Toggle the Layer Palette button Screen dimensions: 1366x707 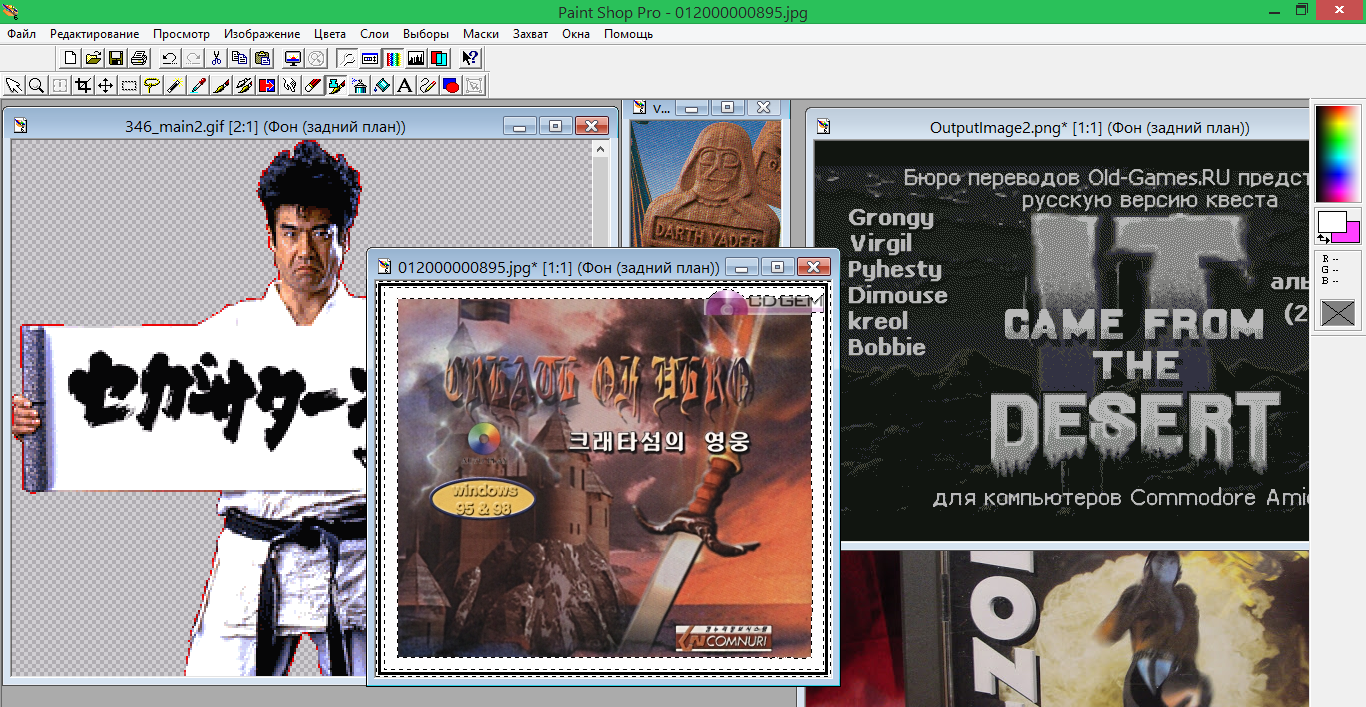[x=439, y=58]
